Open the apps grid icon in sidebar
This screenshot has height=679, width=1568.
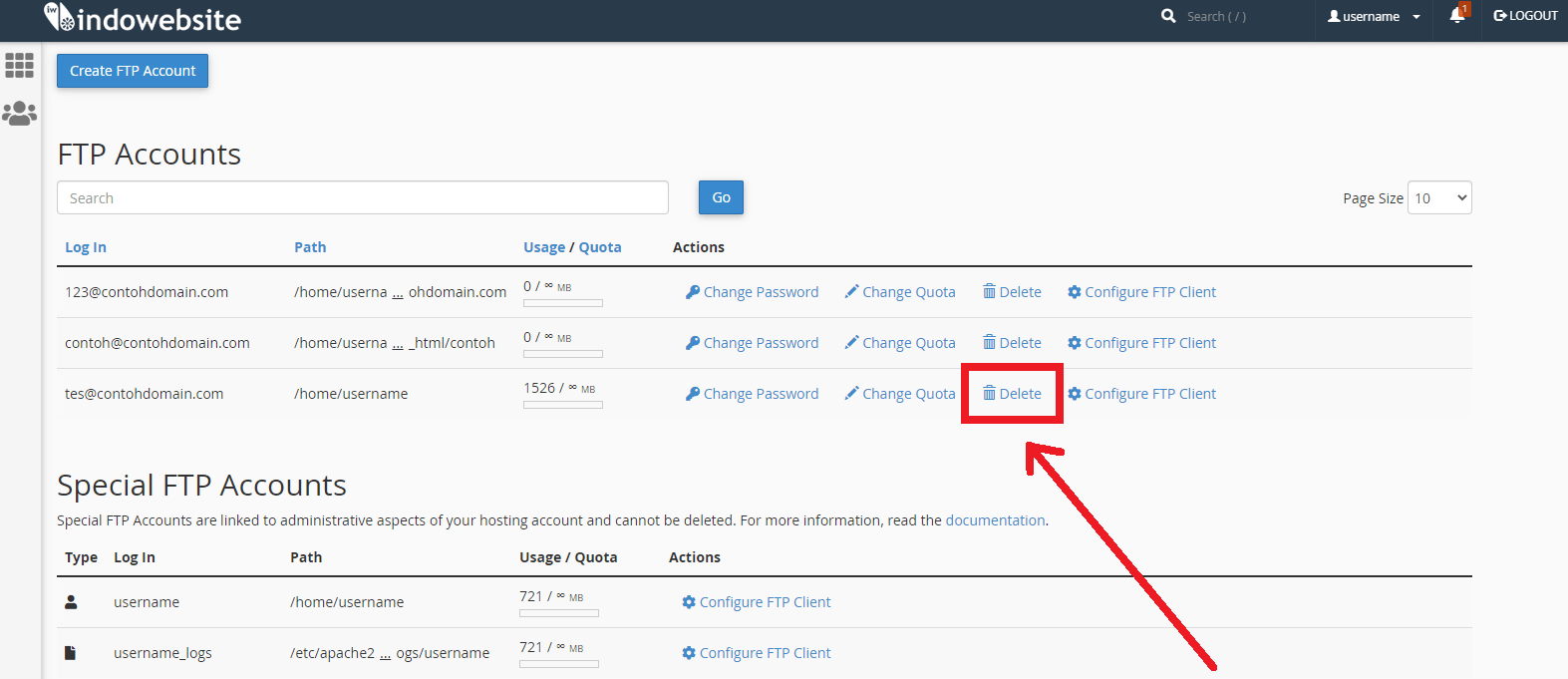tap(20, 66)
